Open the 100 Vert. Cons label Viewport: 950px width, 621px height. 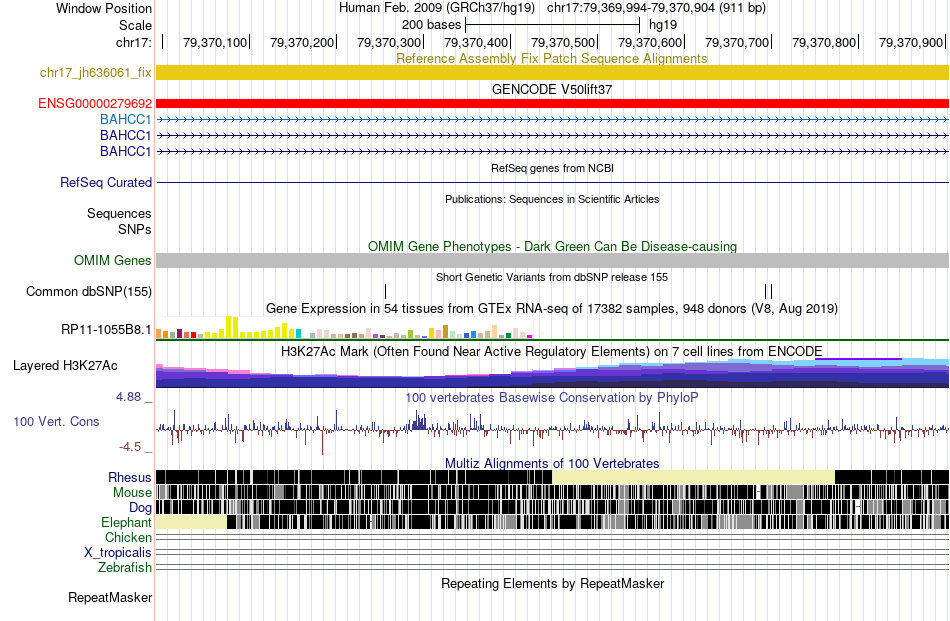tap(56, 422)
